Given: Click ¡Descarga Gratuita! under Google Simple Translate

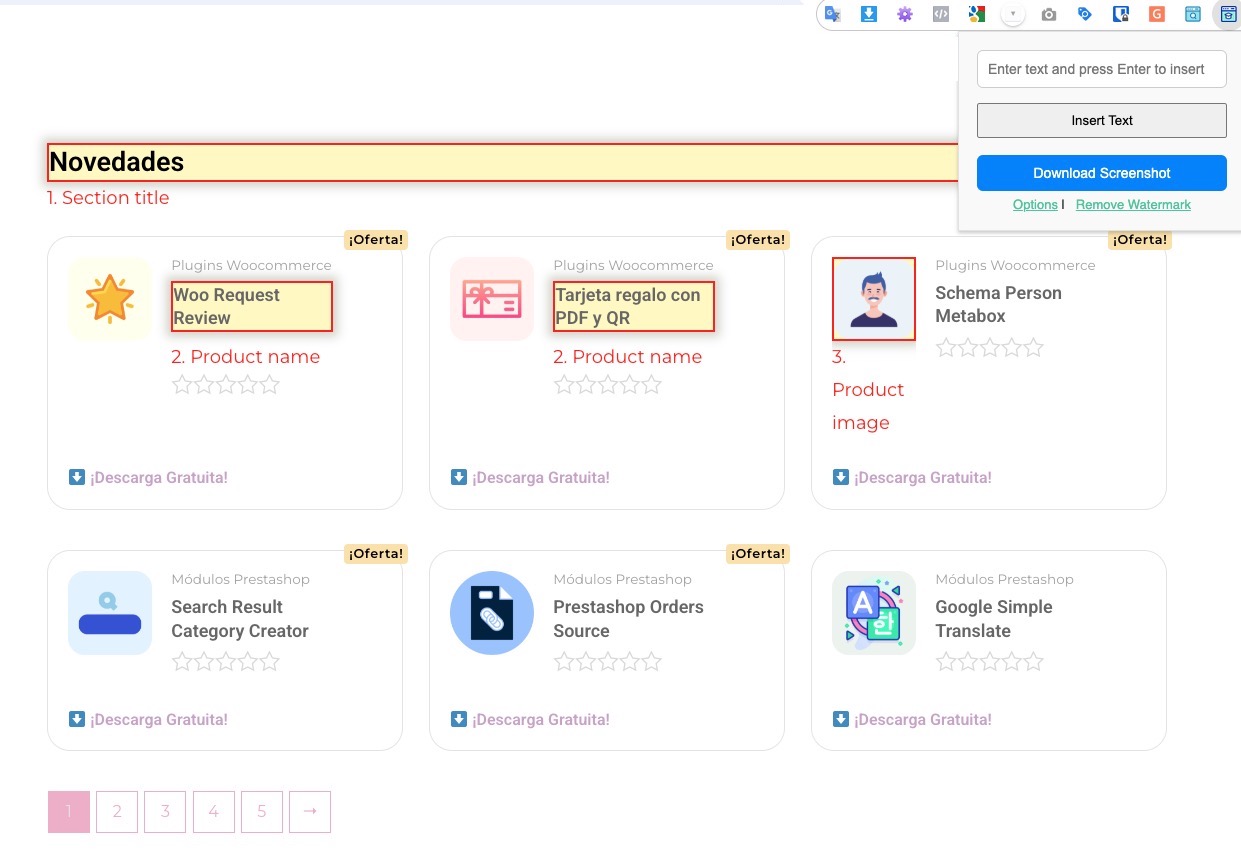Looking at the screenshot, I should click(x=923, y=720).
